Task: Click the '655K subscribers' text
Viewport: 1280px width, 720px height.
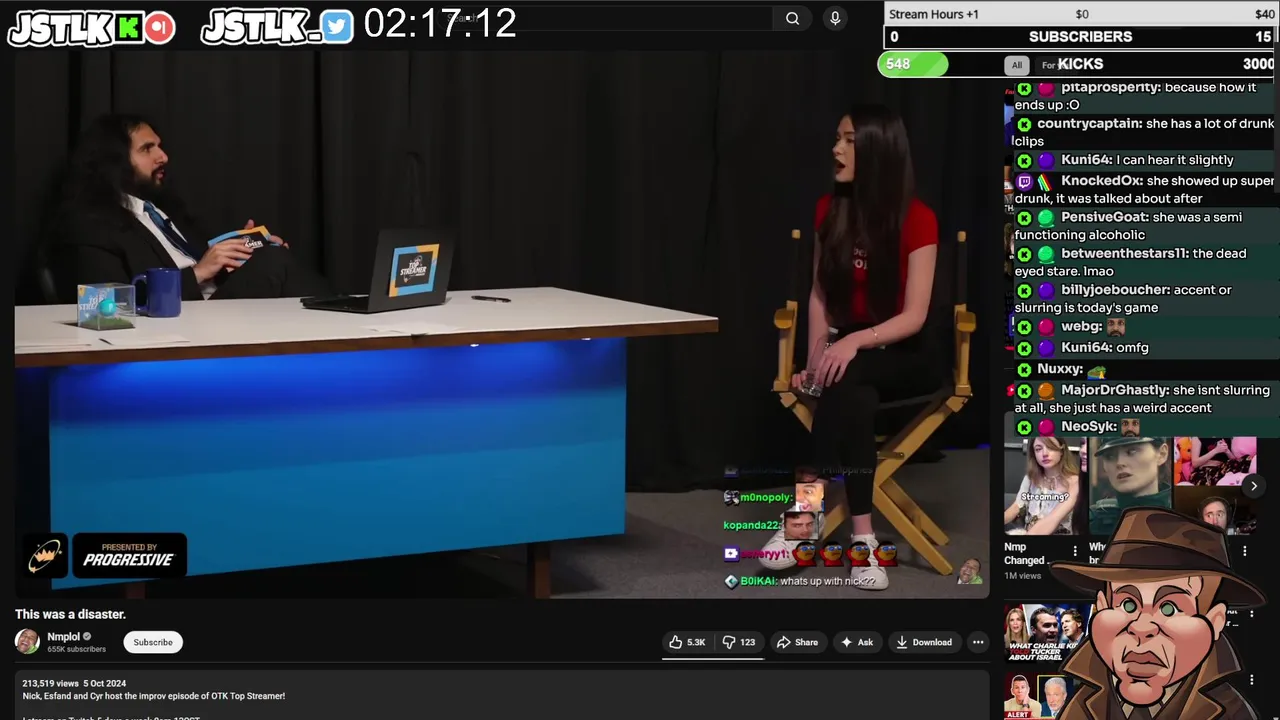Action: point(76,649)
